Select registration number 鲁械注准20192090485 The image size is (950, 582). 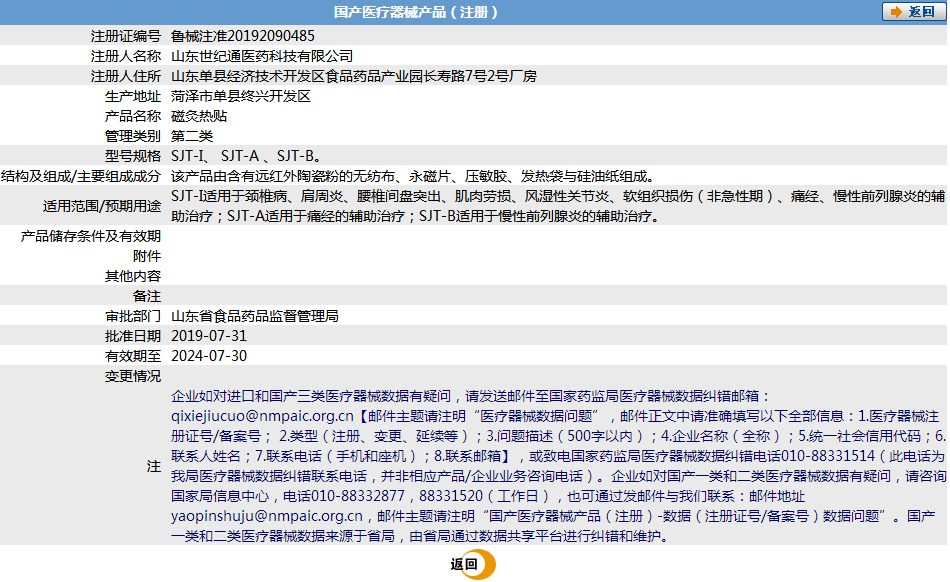(x=243, y=36)
